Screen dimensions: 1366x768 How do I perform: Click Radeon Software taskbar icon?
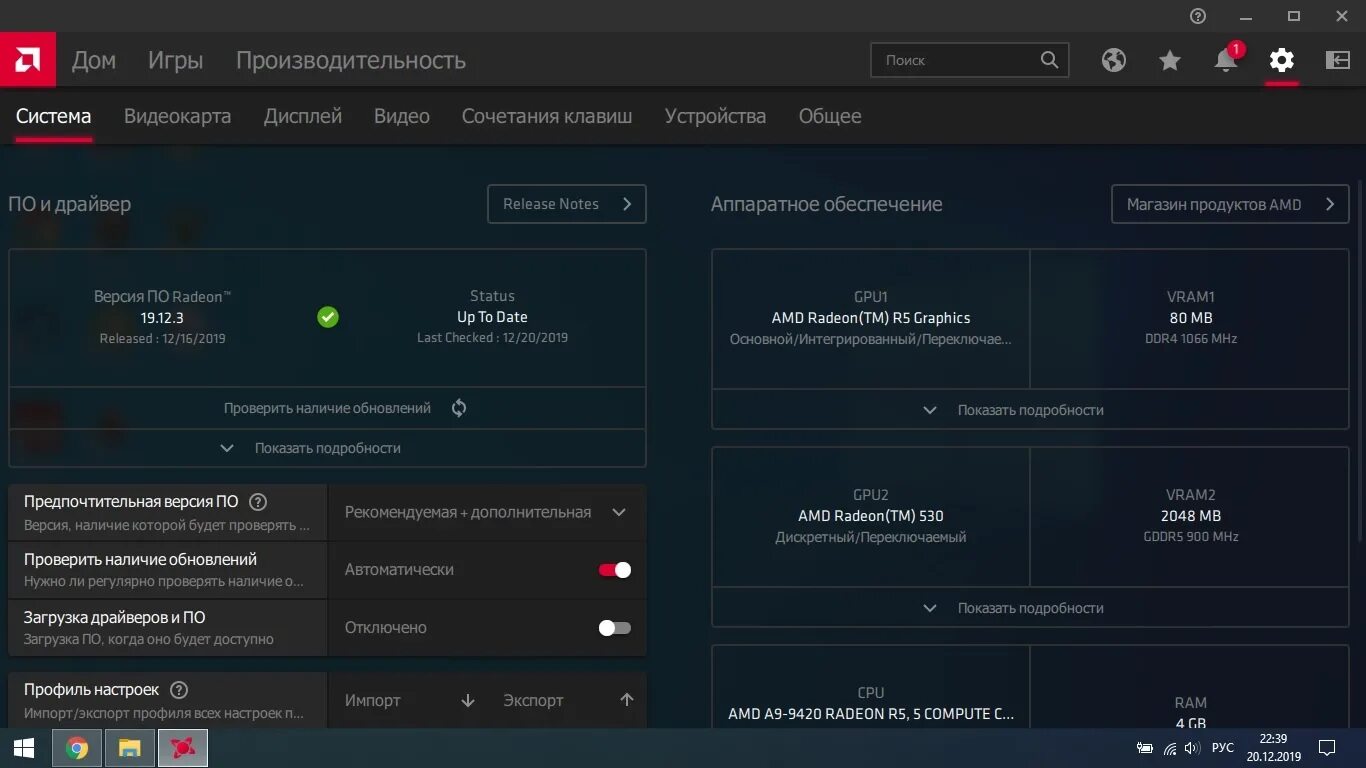click(182, 748)
